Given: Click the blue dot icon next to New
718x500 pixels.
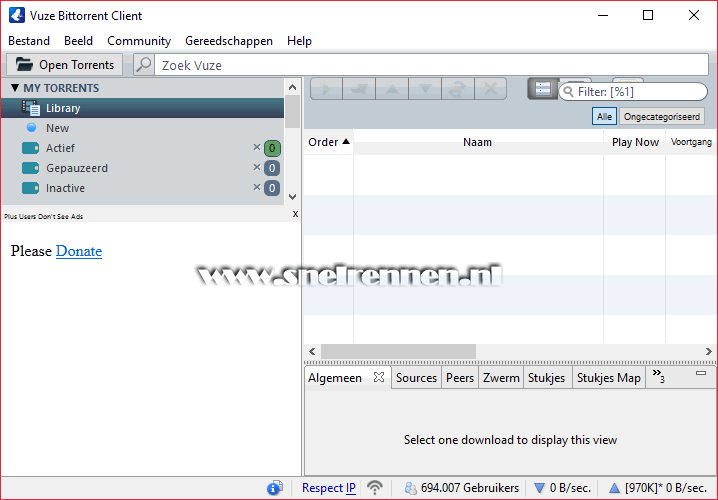Looking at the screenshot, I should point(31,128).
